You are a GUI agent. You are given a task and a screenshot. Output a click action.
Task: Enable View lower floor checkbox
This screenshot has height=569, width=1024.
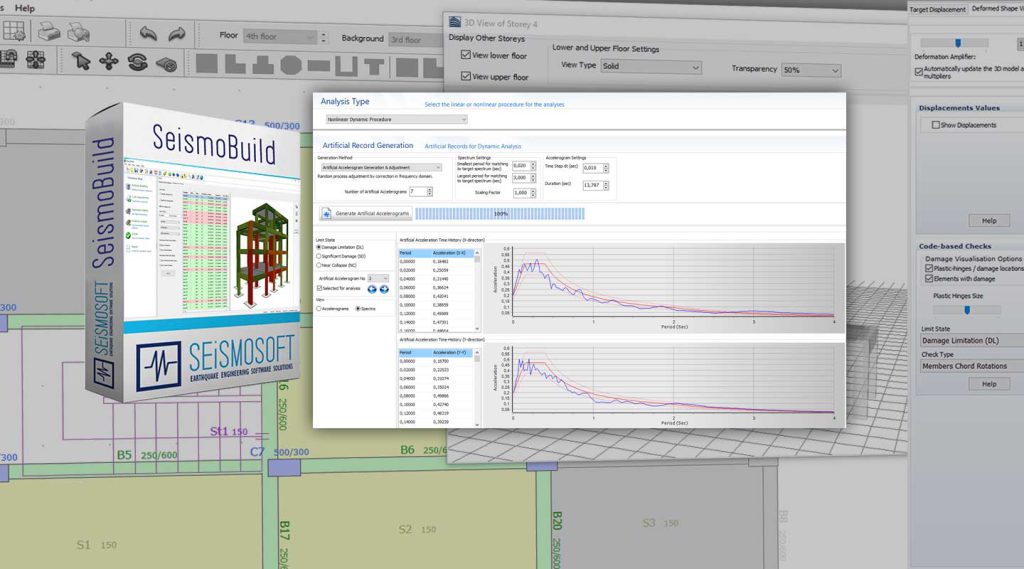click(x=466, y=55)
